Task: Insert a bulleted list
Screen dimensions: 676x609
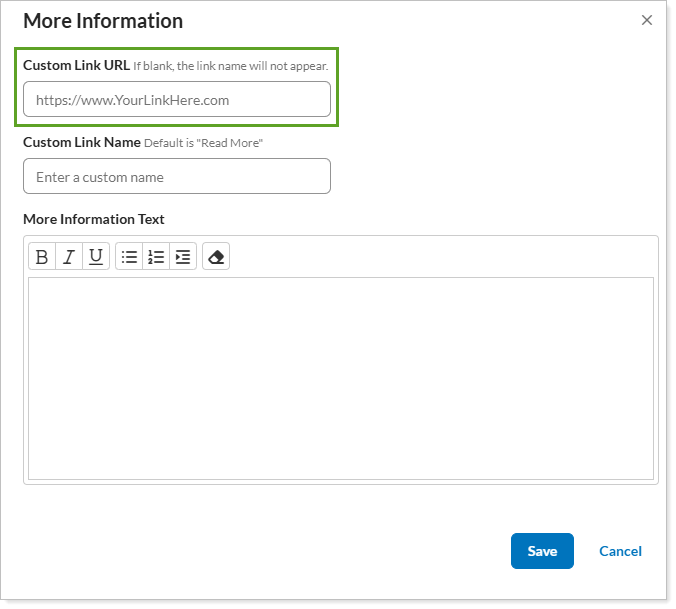Action: pos(129,257)
